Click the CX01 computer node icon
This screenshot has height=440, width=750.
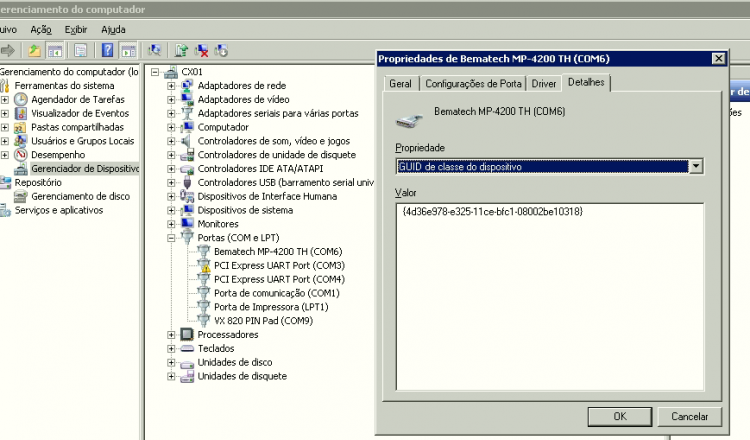pos(171,72)
